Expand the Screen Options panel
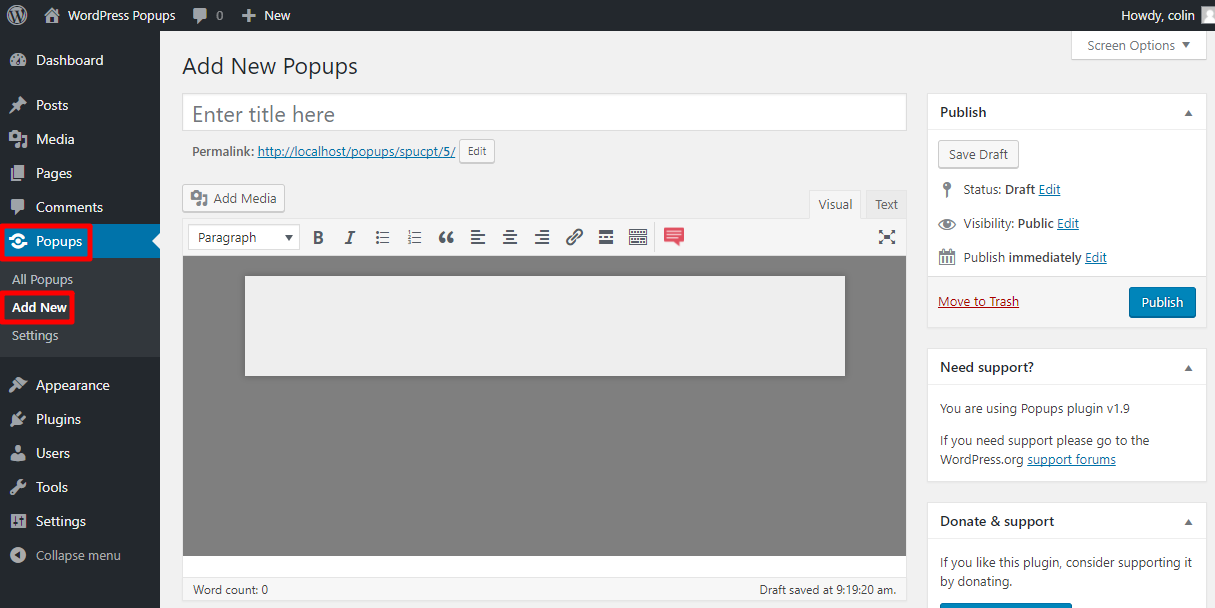This screenshot has height=608, width=1215. pyautogui.click(x=1138, y=45)
